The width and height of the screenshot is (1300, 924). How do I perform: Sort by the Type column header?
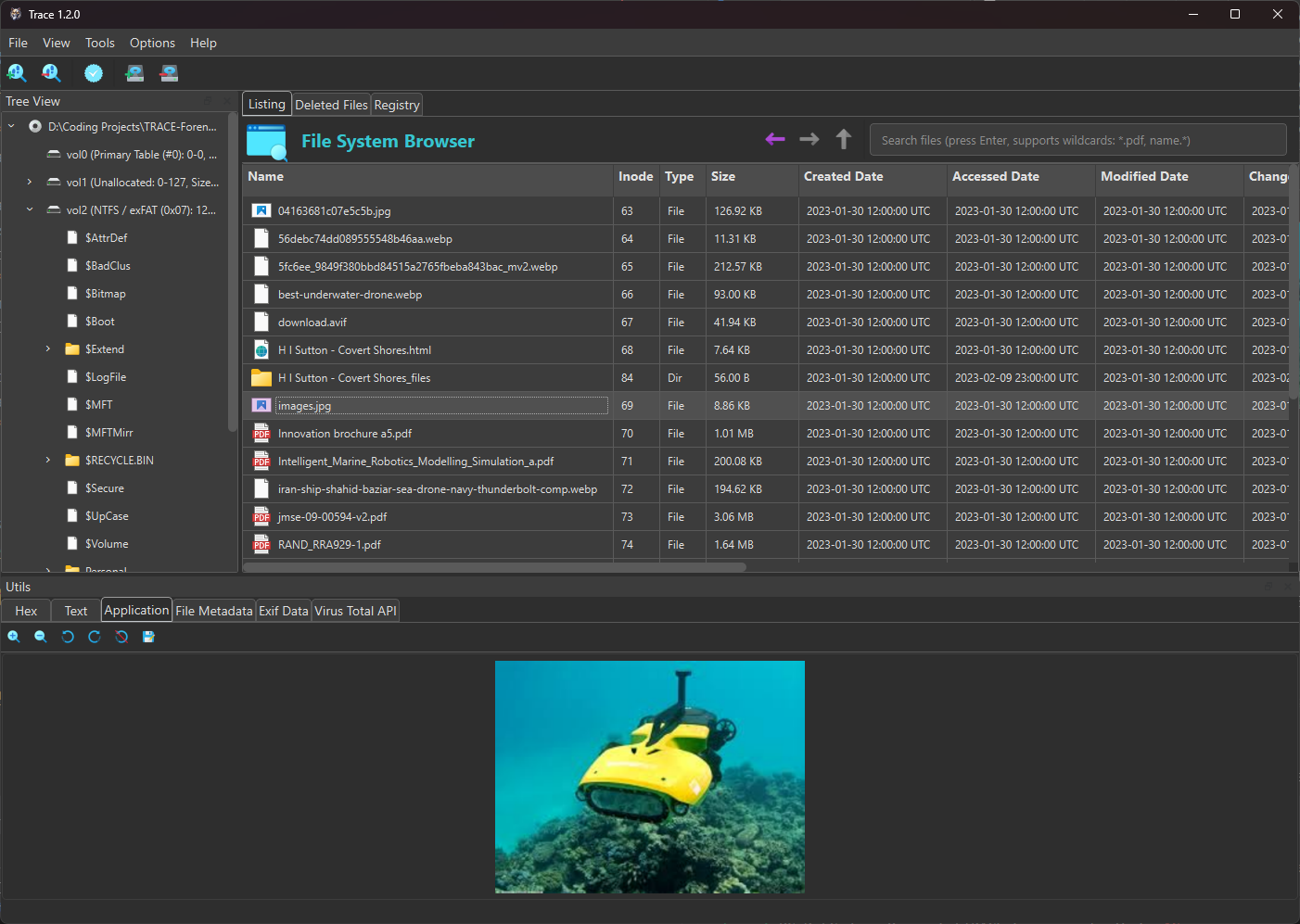(x=682, y=180)
